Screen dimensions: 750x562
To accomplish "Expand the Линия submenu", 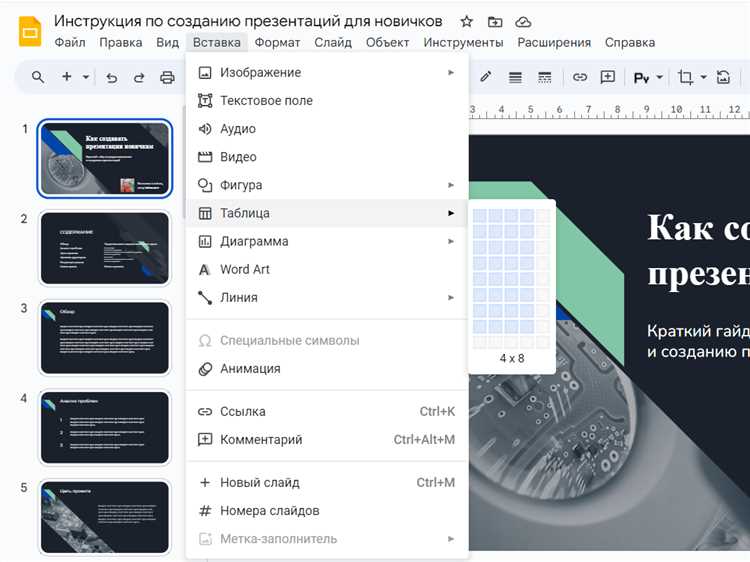I will click(451, 298).
